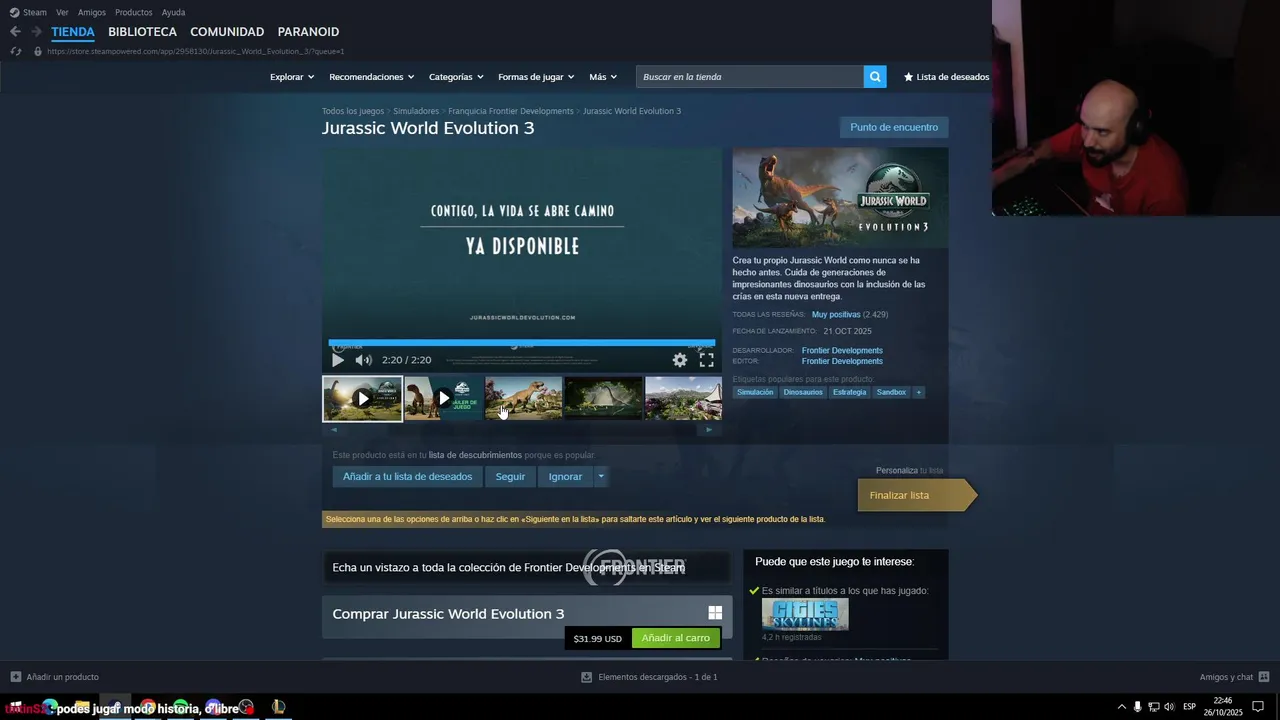This screenshot has width=1280, height=720.
Task: Select the Simulación tag
Action: point(755,392)
